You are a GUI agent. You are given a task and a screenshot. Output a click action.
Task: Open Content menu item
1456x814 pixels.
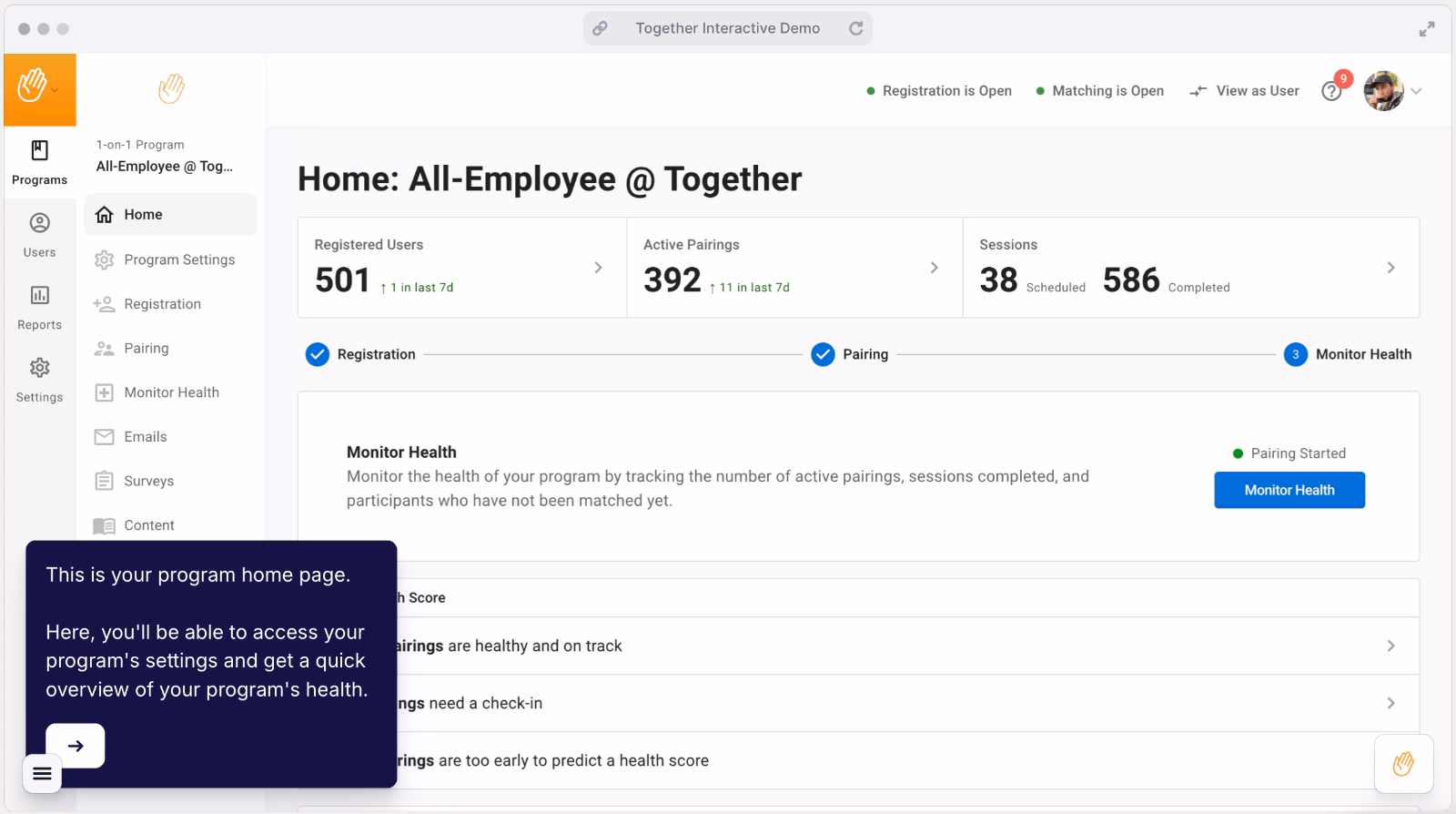tap(170, 525)
